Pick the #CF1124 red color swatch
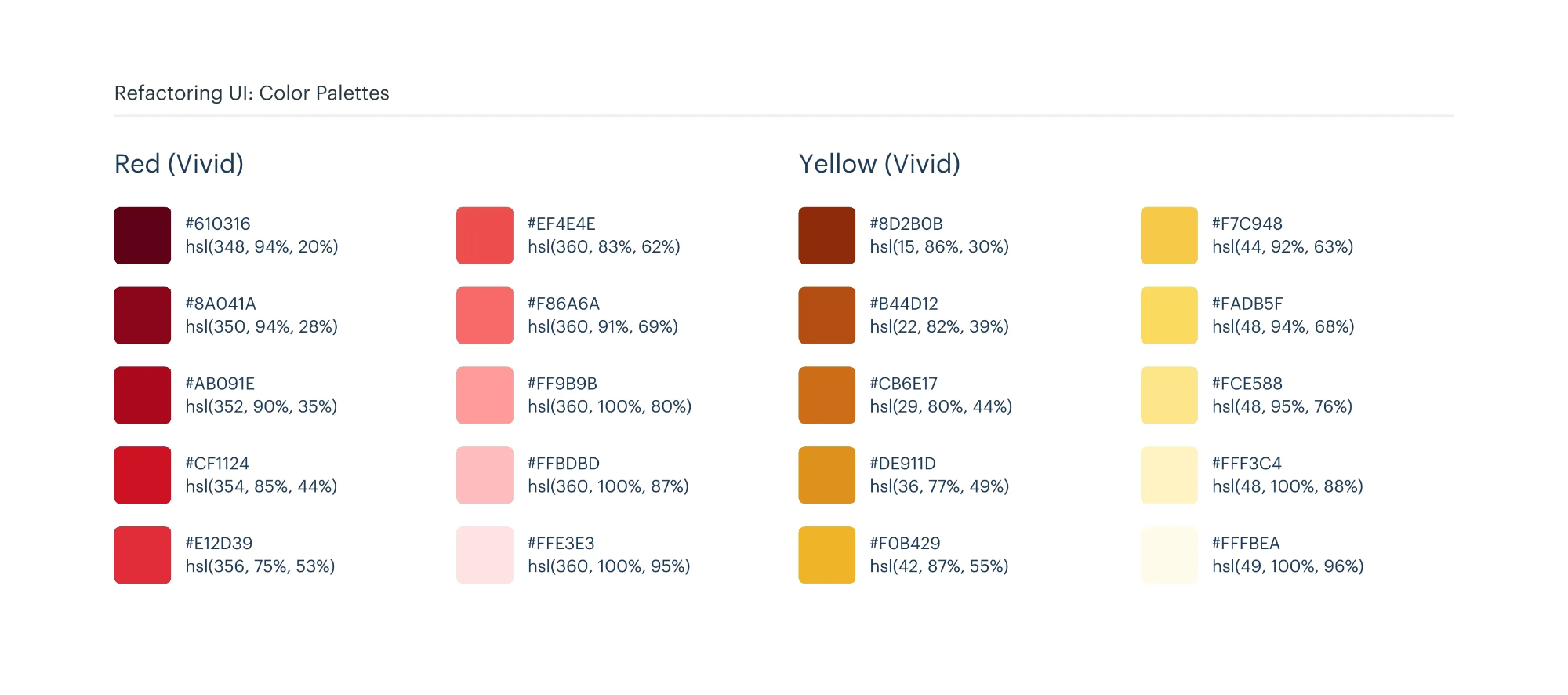 (x=143, y=475)
